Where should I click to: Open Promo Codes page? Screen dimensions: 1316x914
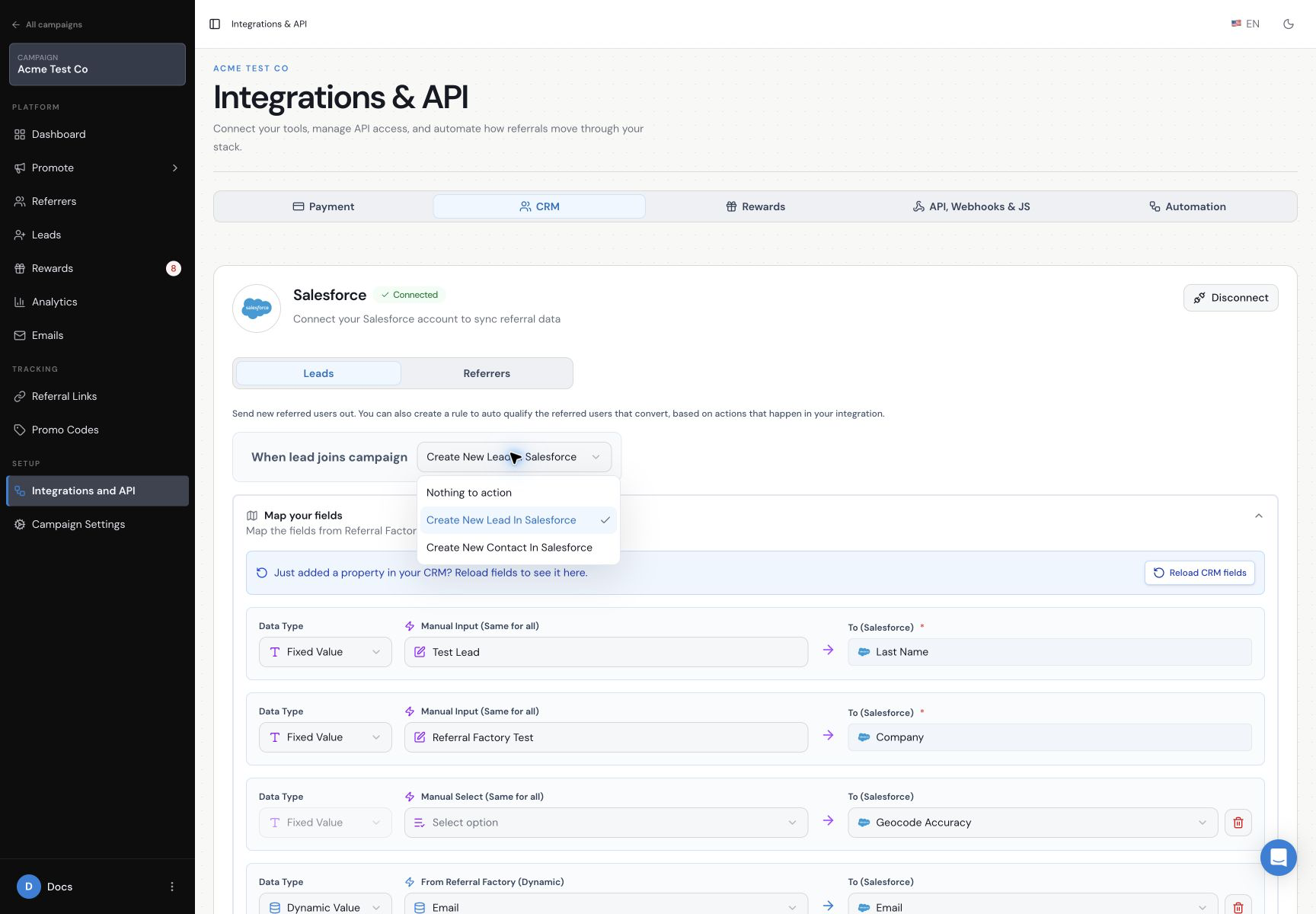[x=97, y=430]
